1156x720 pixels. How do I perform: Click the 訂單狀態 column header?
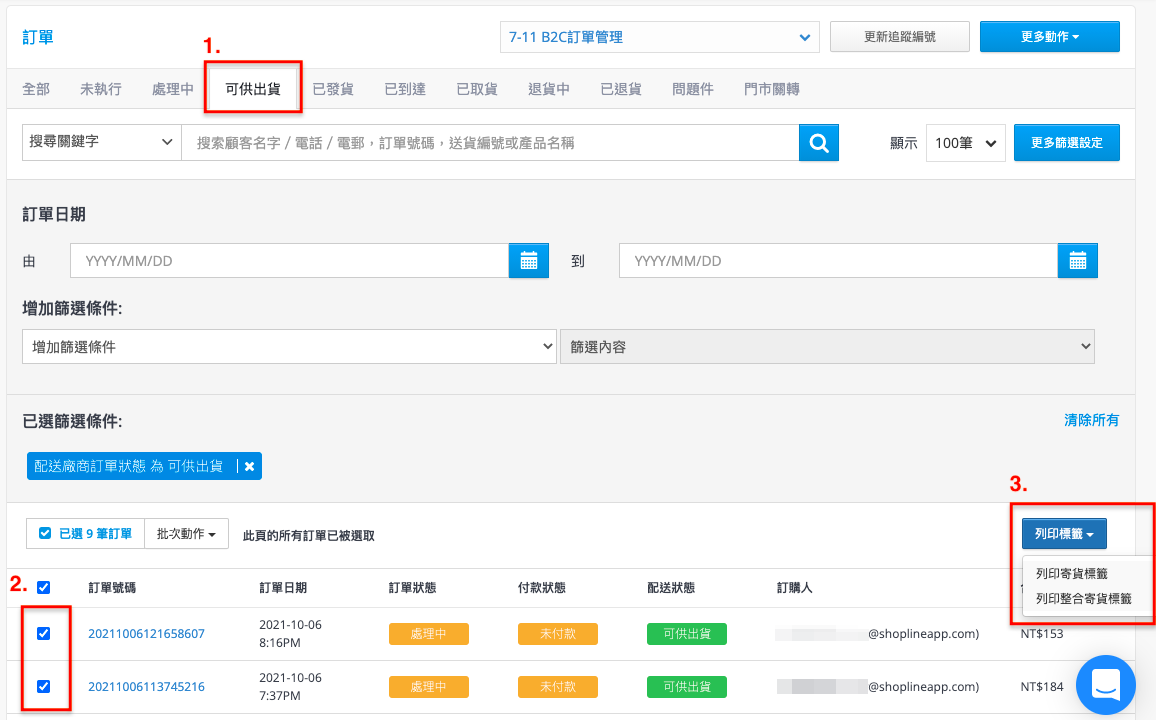[413, 588]
